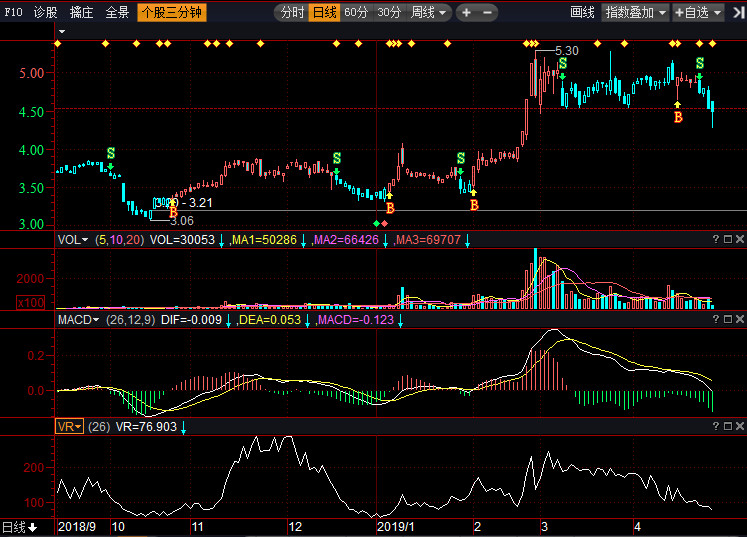Open VOL indicator dropdown
The height and width of the screenshot is (537, 747).
73,240
